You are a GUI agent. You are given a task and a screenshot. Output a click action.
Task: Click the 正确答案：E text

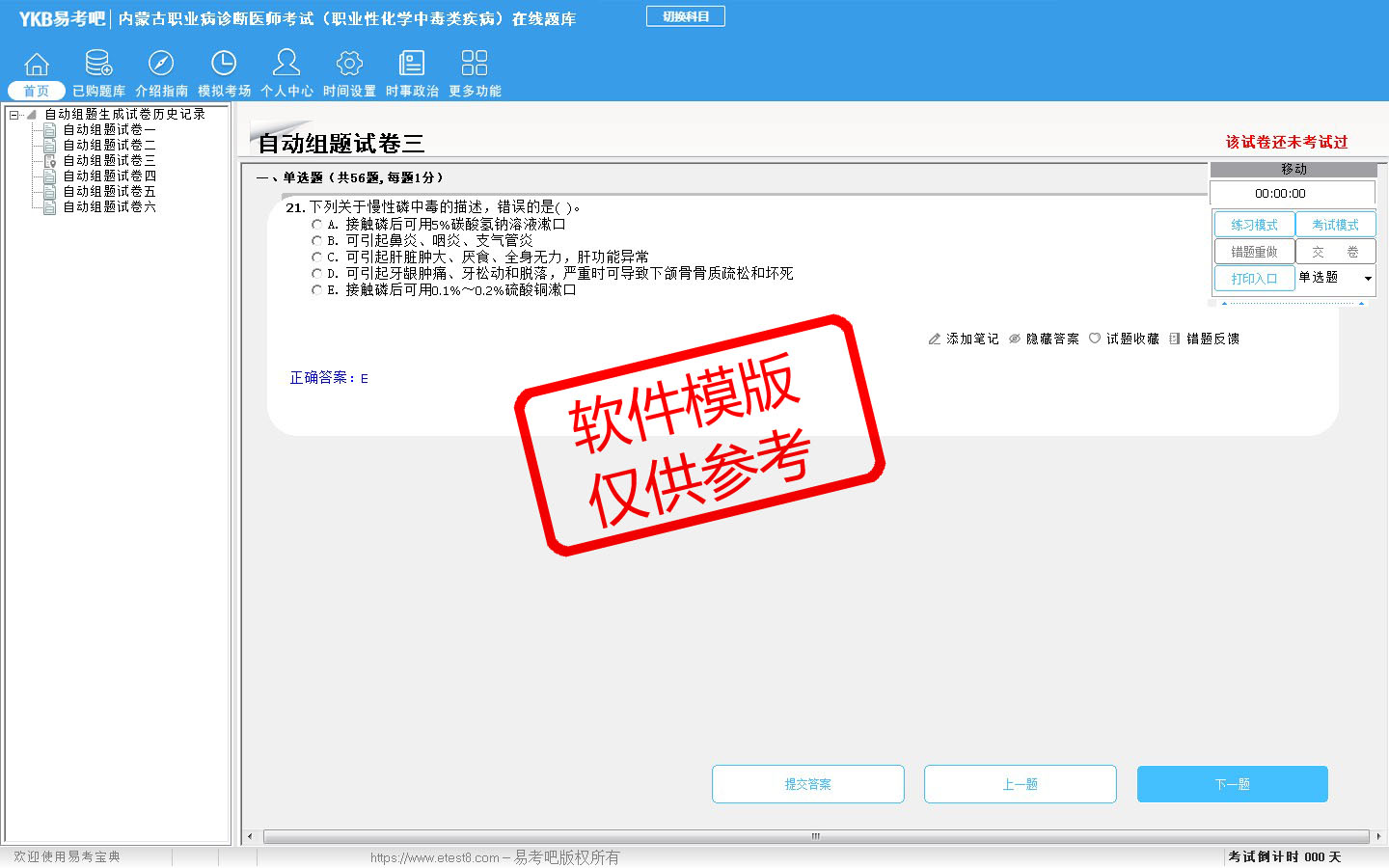pyautogui.click(x=329, y=378)
